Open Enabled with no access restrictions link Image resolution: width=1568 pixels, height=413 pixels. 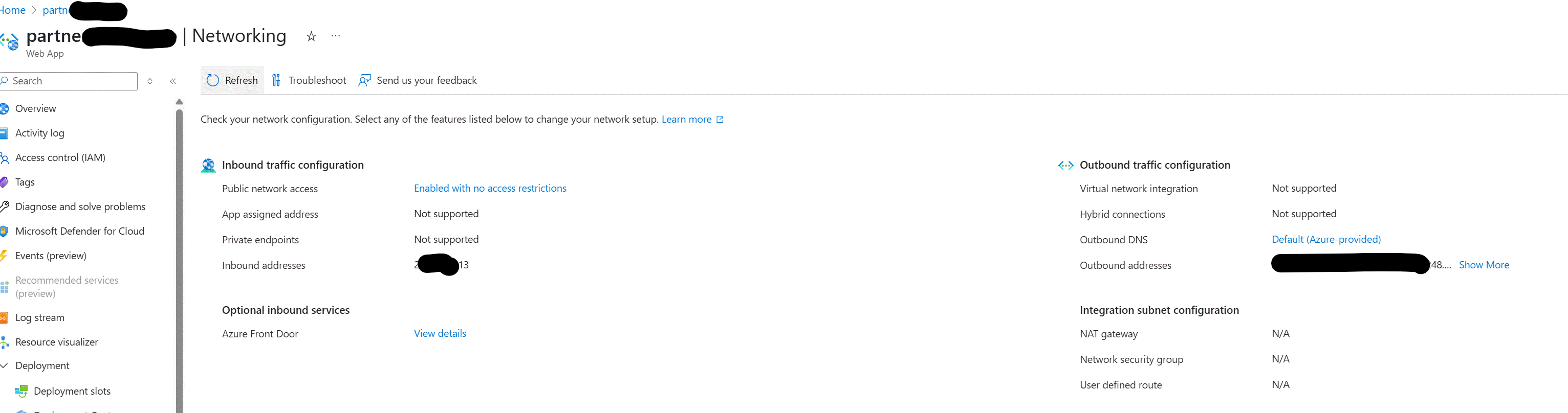coord(490,189)
